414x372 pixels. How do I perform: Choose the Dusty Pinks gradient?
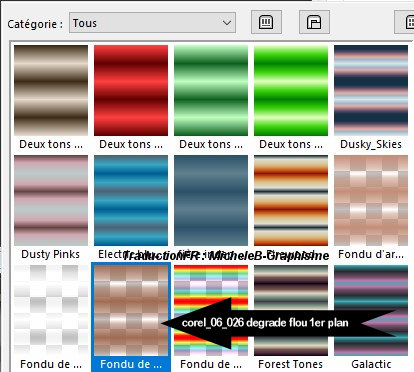pos(51,200)
